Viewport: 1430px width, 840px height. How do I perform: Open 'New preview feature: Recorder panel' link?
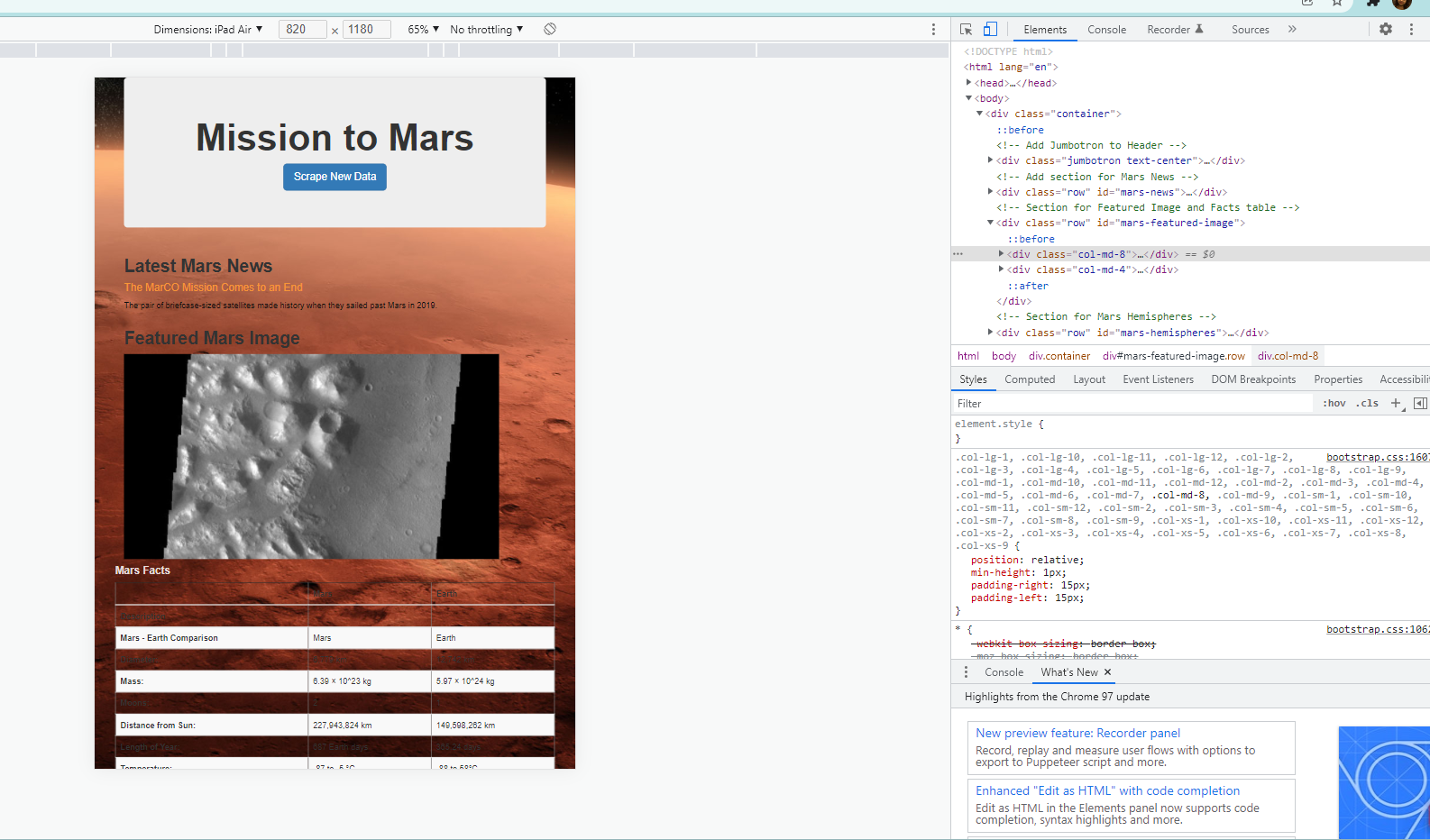click(1077, 734)
